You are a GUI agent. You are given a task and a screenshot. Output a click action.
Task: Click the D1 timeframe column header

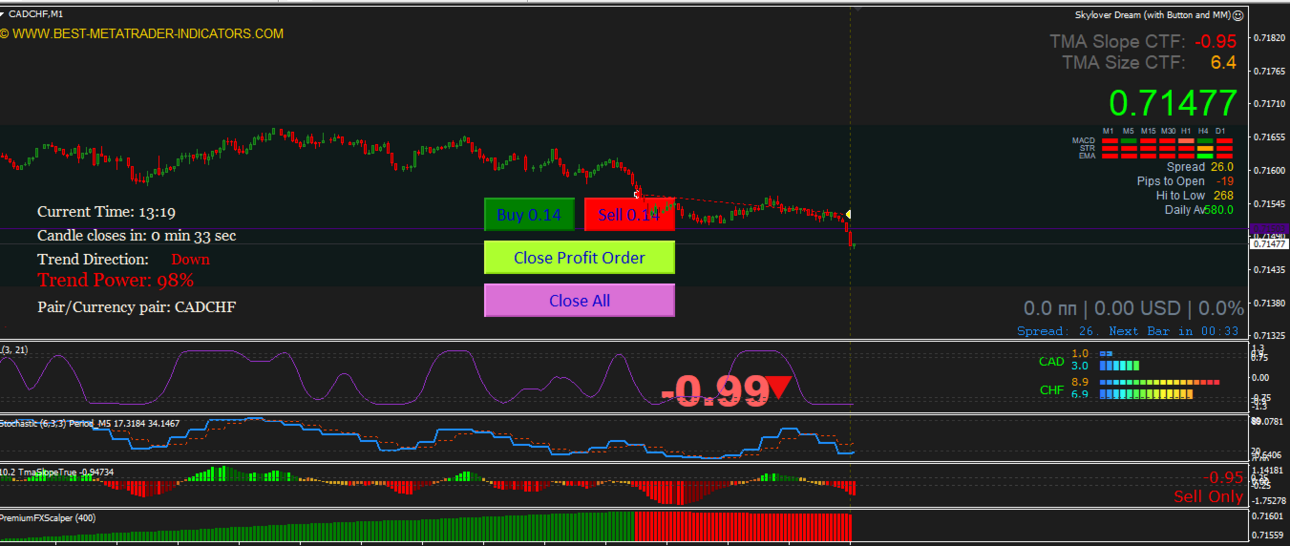pyautogui.click(x=1220, y=131)
